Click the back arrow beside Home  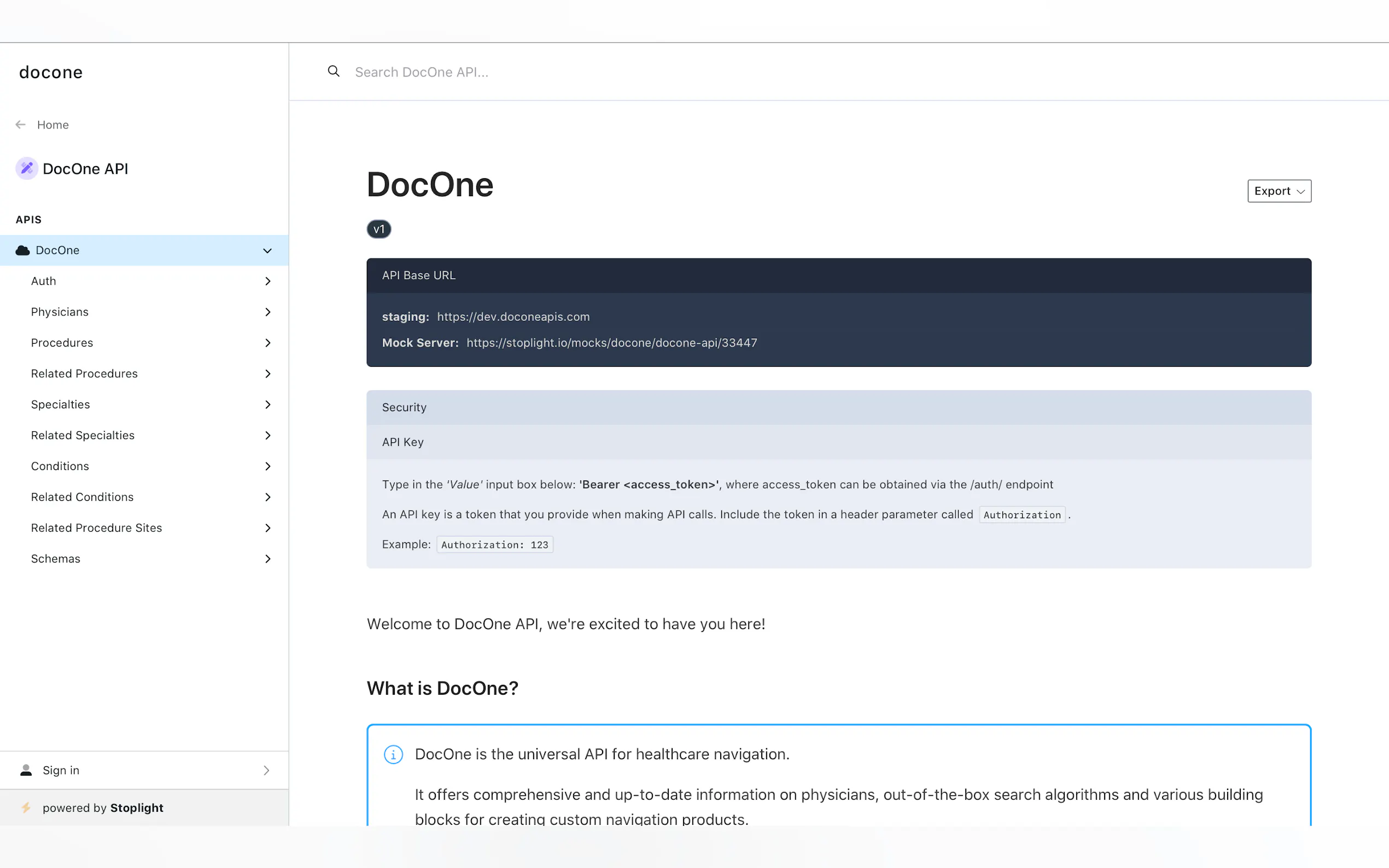pyautogui.click(x=21, y=125)
